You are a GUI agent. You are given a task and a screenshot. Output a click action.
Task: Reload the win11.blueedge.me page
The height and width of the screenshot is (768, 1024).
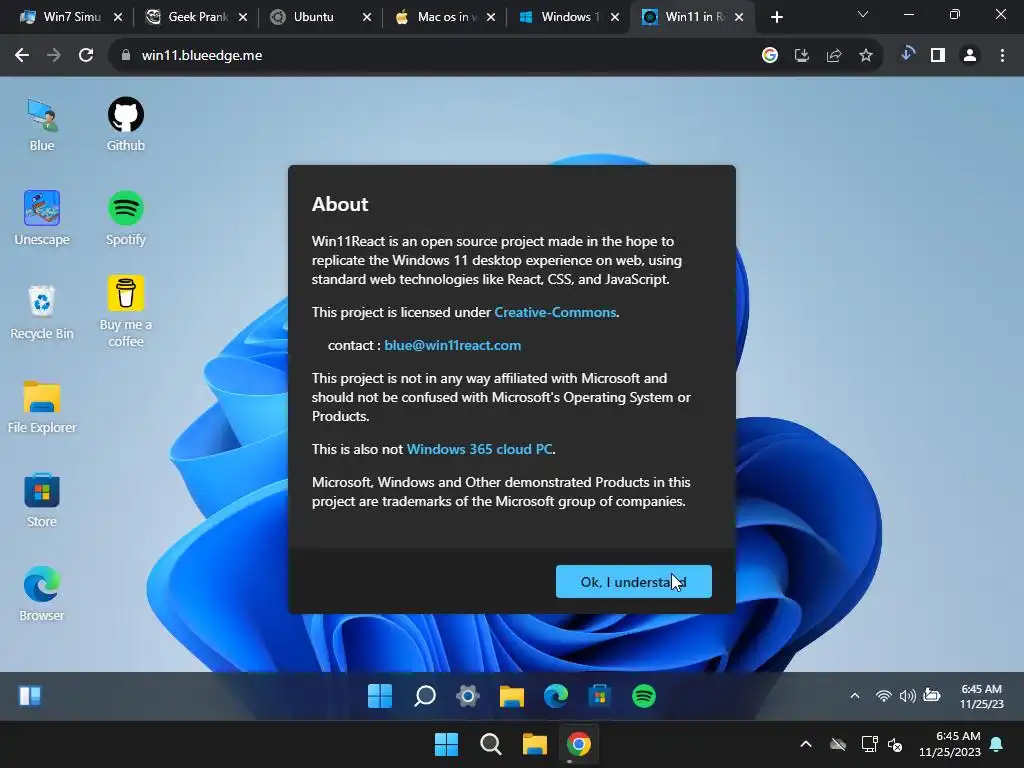pos(86,56)
